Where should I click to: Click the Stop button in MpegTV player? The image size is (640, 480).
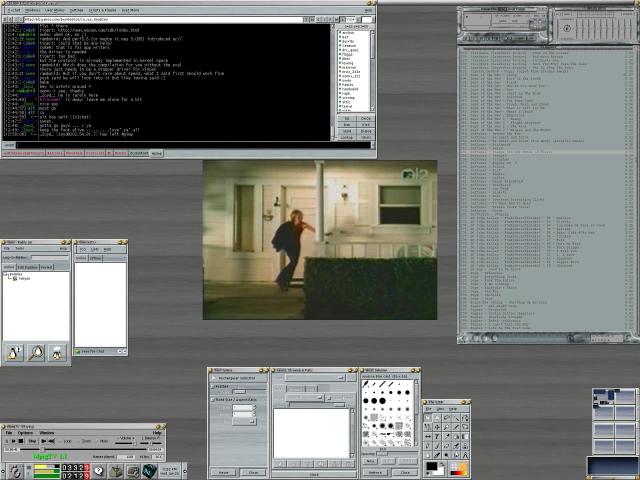coord(32,441)
